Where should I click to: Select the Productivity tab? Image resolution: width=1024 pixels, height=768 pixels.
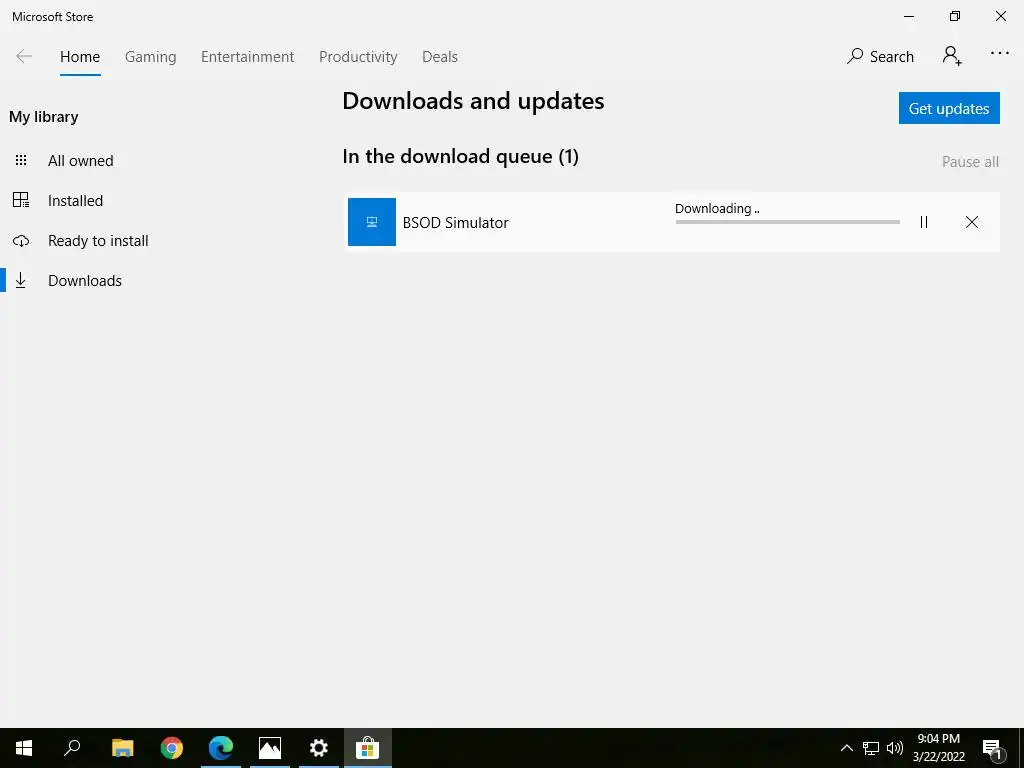(358, 57)
